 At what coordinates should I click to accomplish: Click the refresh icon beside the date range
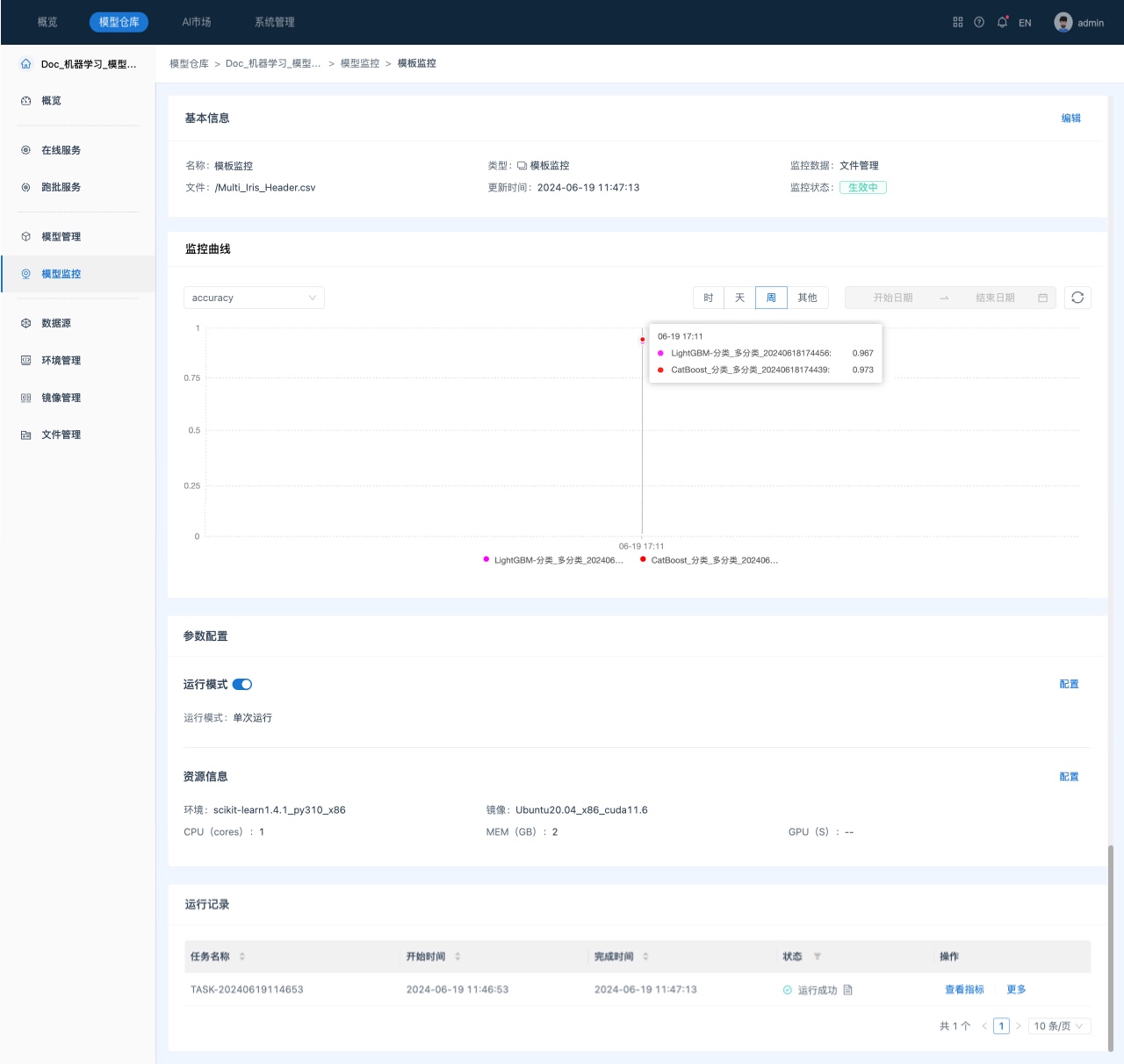(x=1077, y=298)
